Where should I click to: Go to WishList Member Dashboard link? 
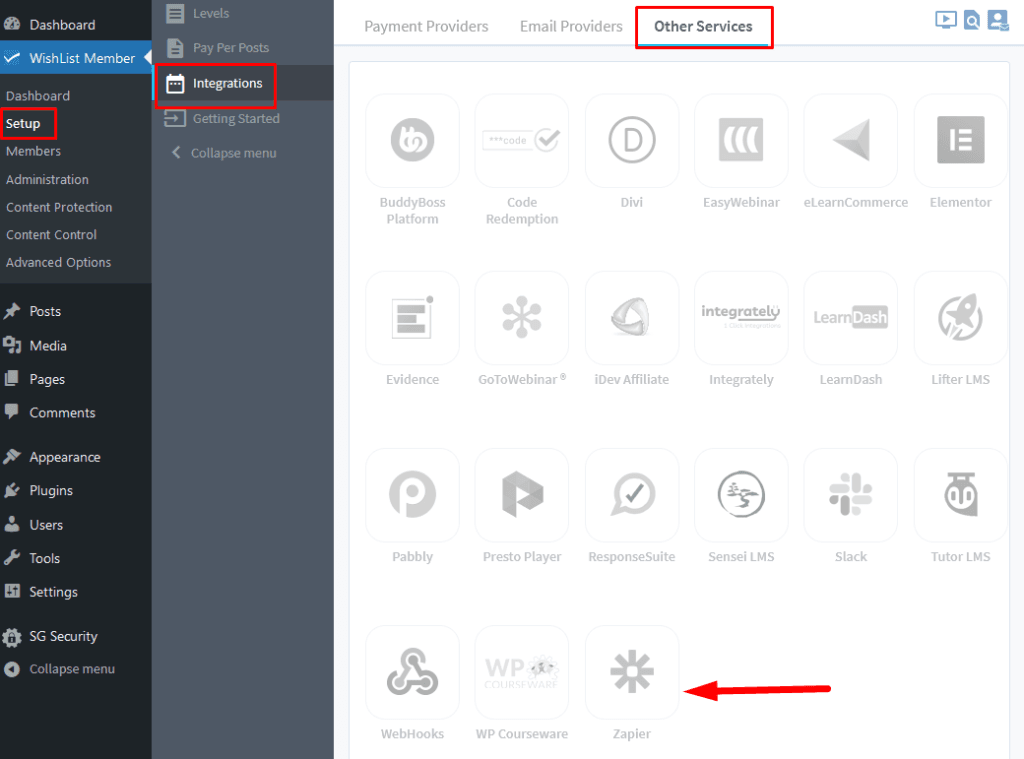coord(38,96)
